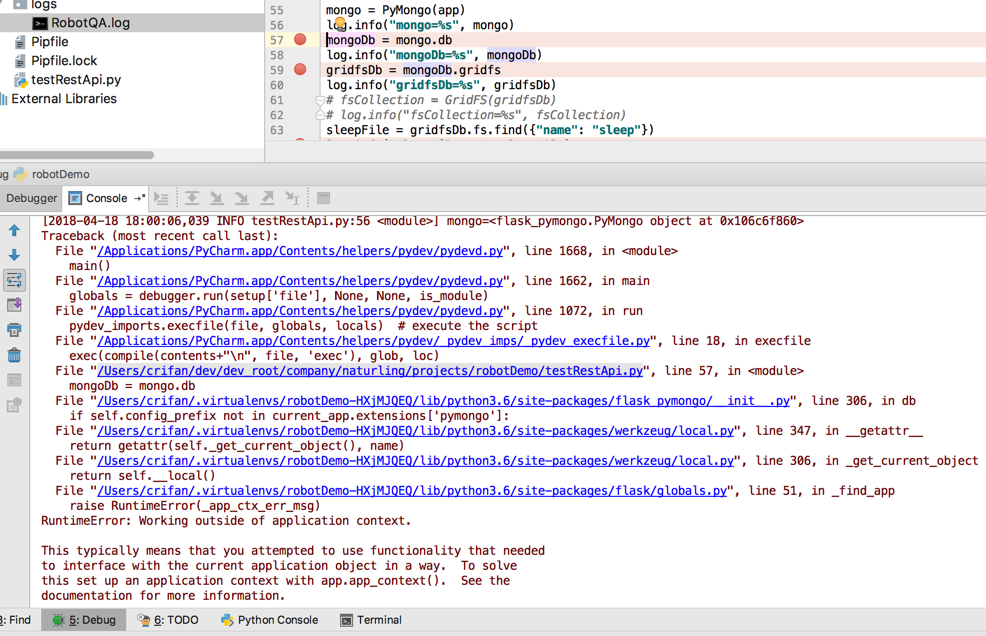Select the robotDemo debug session tab
The height and width of the screenshot is (636, 986).
point(52,174)
